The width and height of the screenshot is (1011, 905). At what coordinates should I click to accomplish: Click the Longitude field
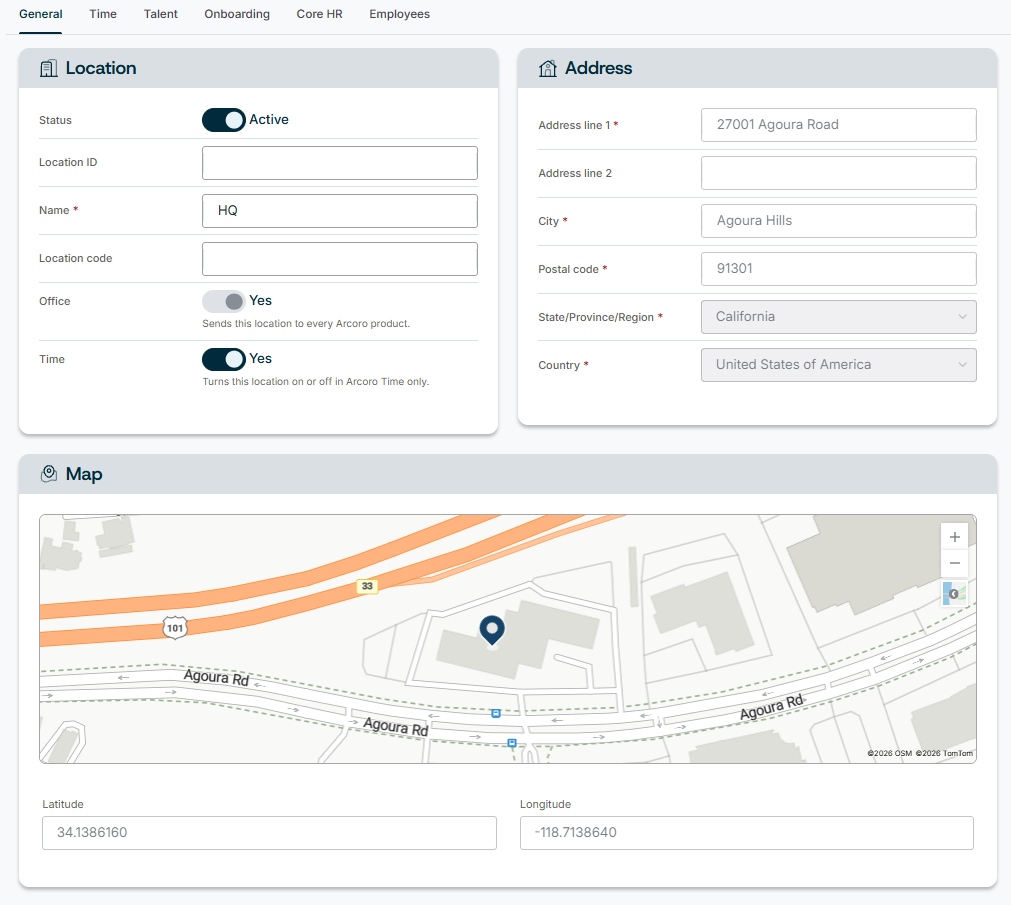pos(747,833)
